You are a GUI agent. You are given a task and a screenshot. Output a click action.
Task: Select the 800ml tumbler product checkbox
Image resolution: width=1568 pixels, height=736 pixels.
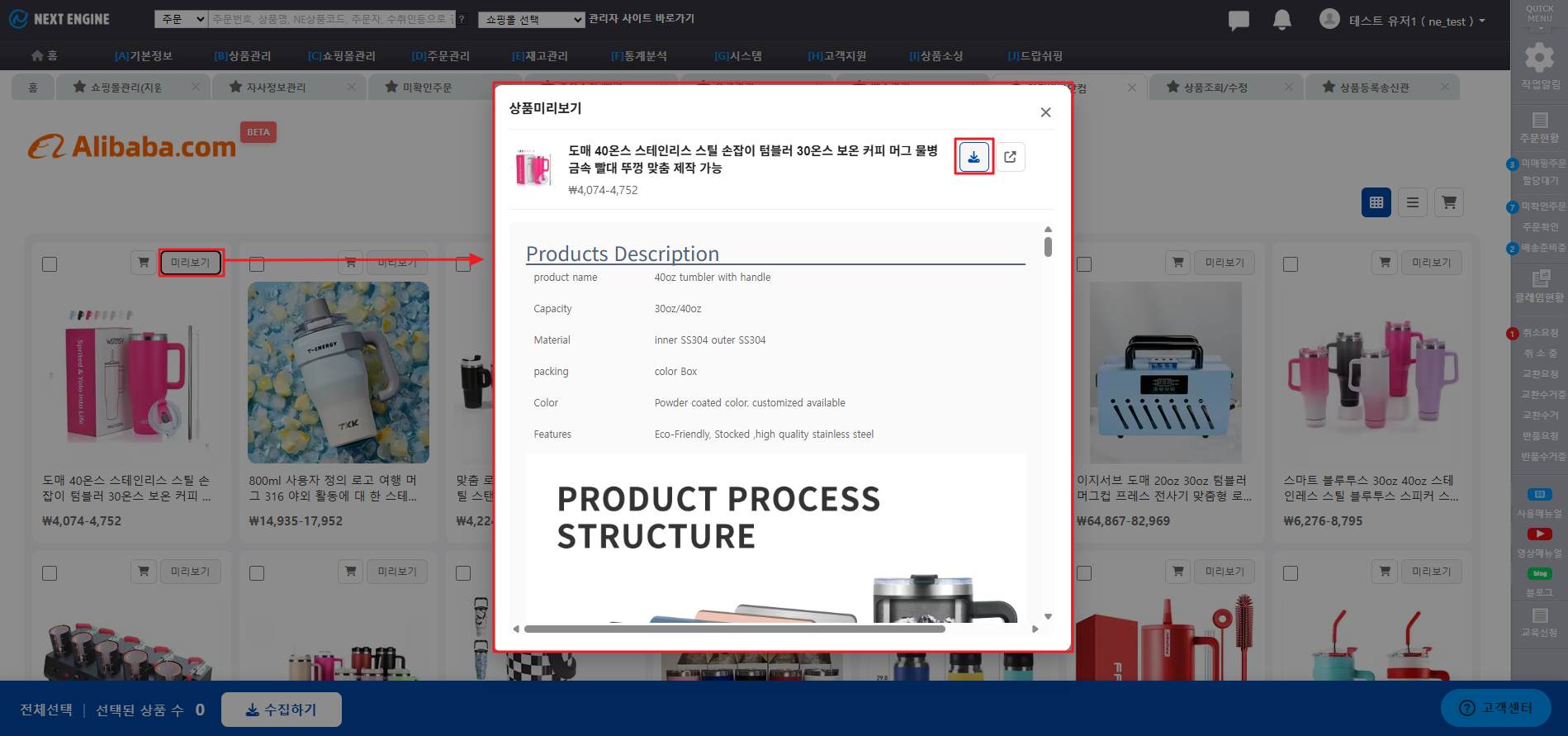click(x=257, y=264)
